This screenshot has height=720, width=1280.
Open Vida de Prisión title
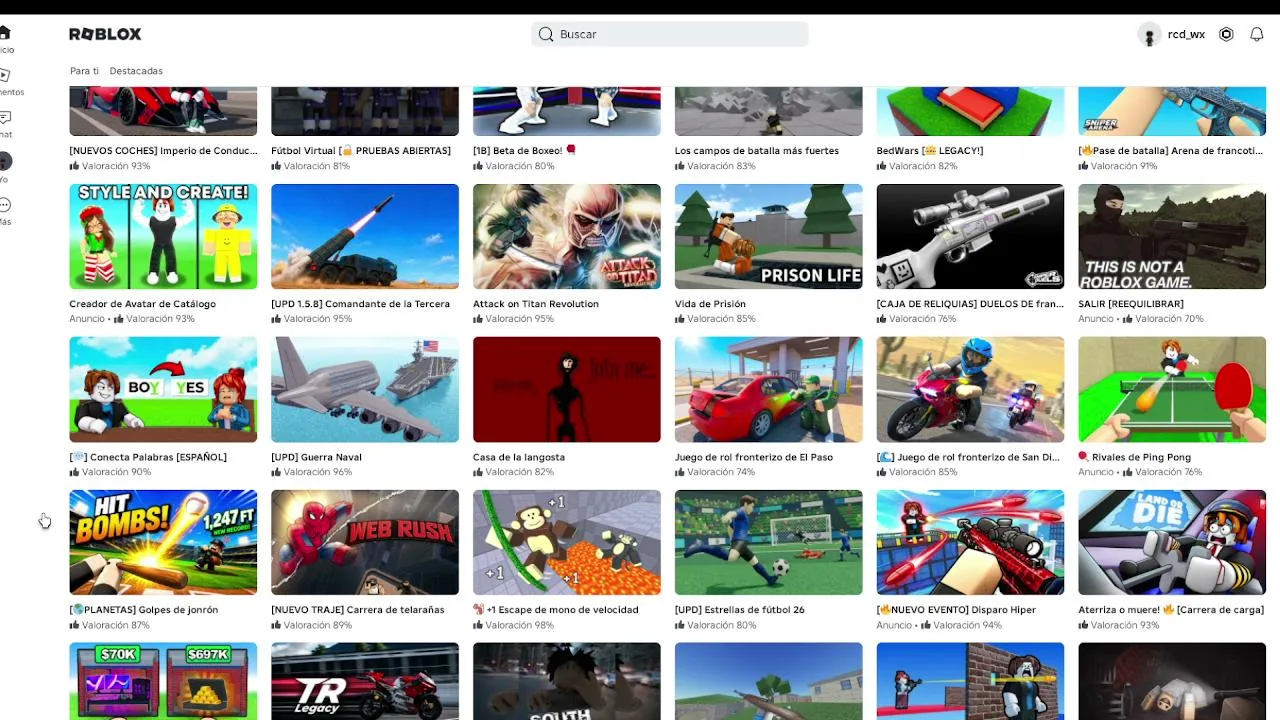tap(710, 304)
